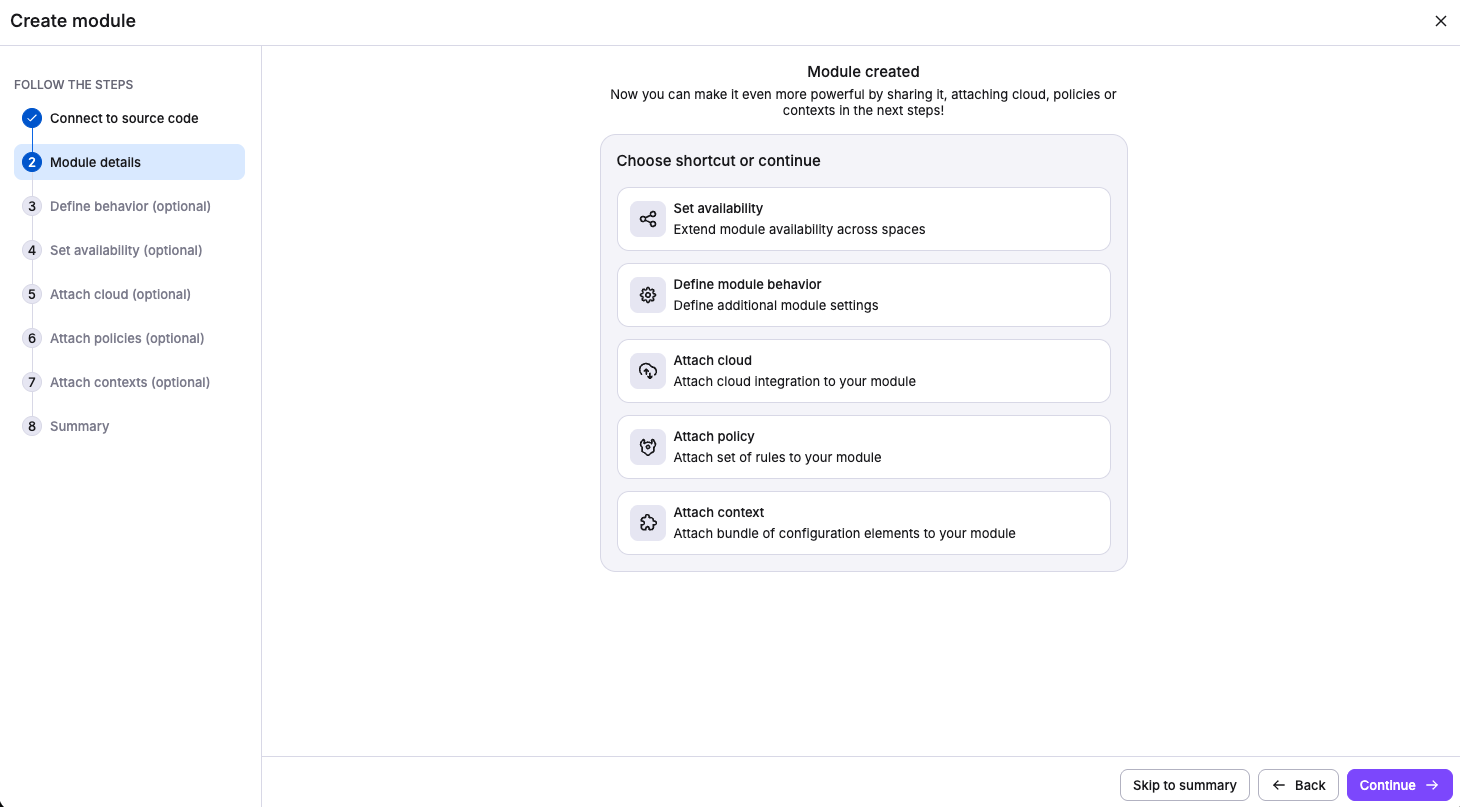Image resolution: width=1460 pixels, height=807 pixels.
Task: Jump to Define behavior (optional) step
Action: (130, 206)
